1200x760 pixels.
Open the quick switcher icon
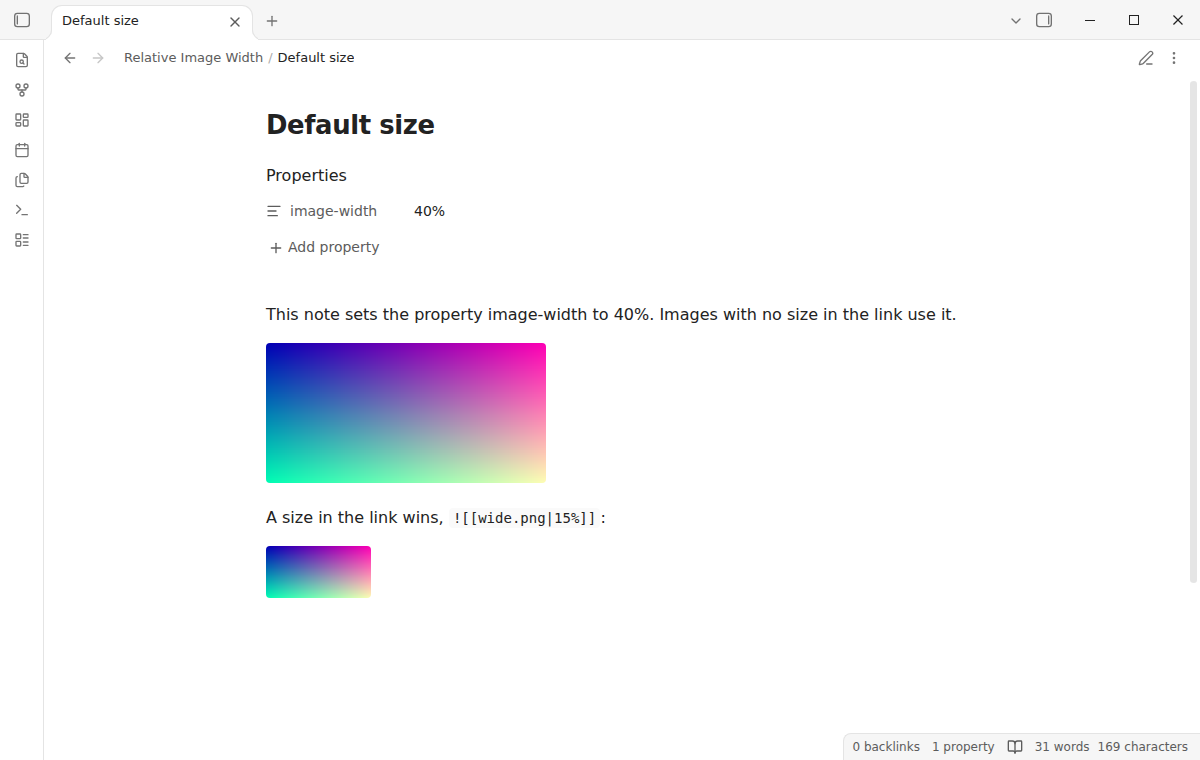pyautogui.click(x=22, y=60)
